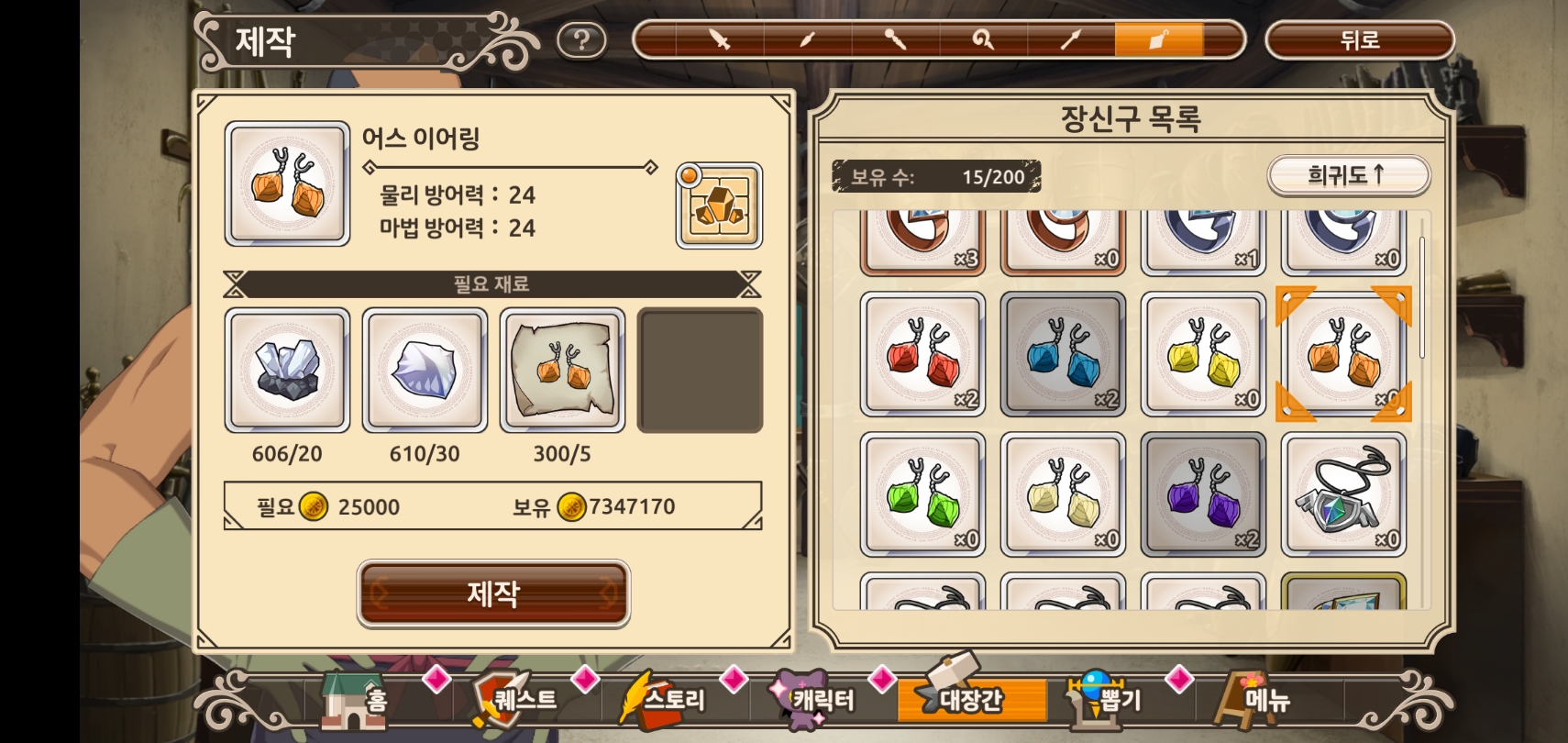Choose the yellow earring item

click(1203, 354)
